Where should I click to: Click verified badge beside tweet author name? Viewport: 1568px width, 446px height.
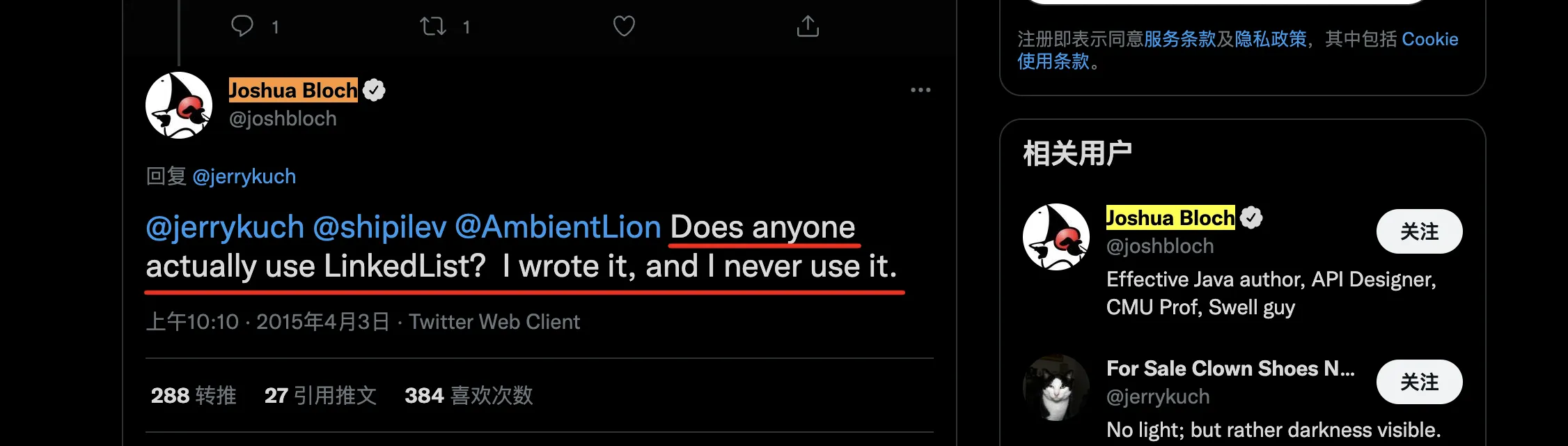pyautogui.click(x=375, y=91)
